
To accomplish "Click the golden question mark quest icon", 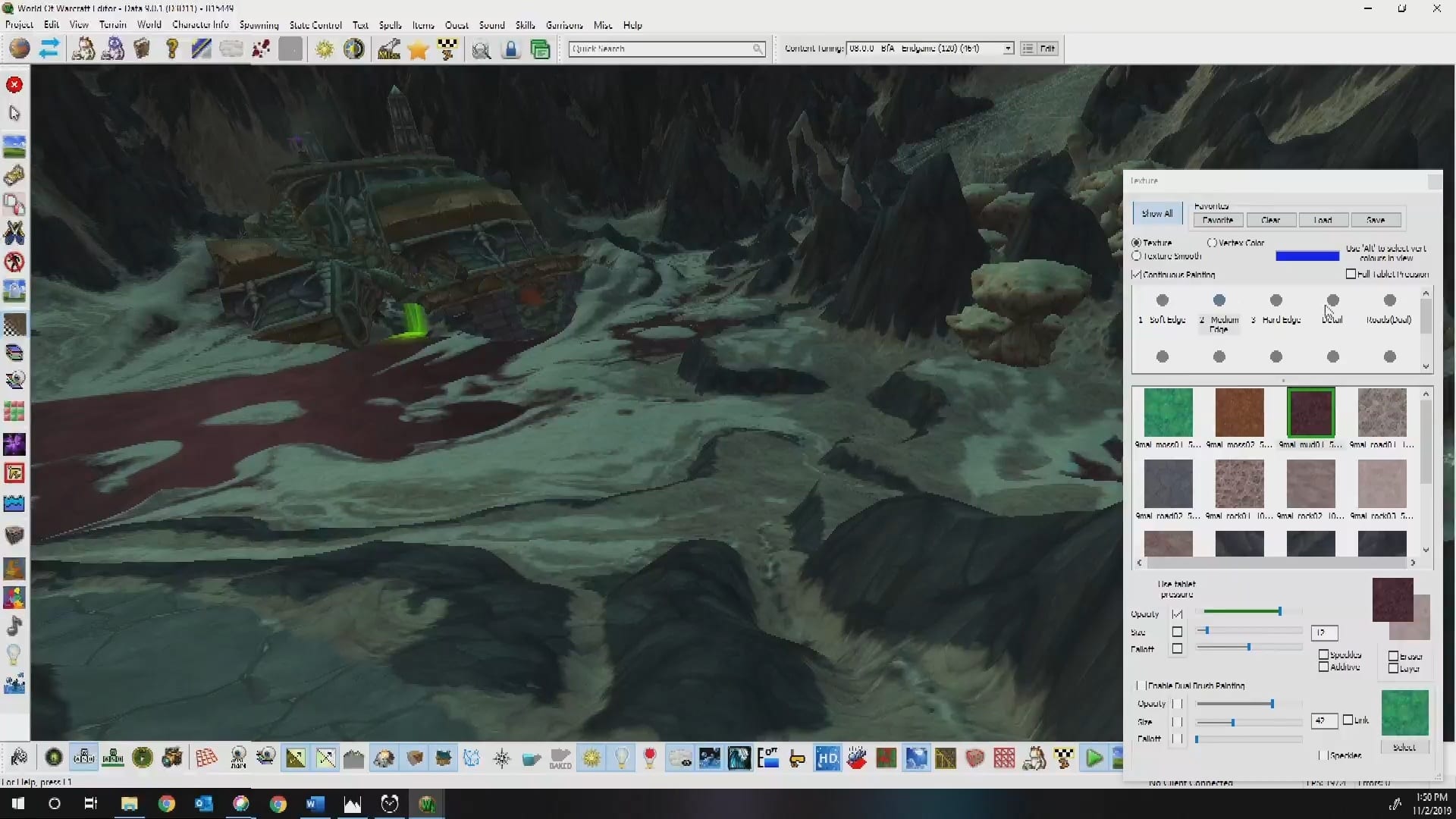I will tap(172, 49).
